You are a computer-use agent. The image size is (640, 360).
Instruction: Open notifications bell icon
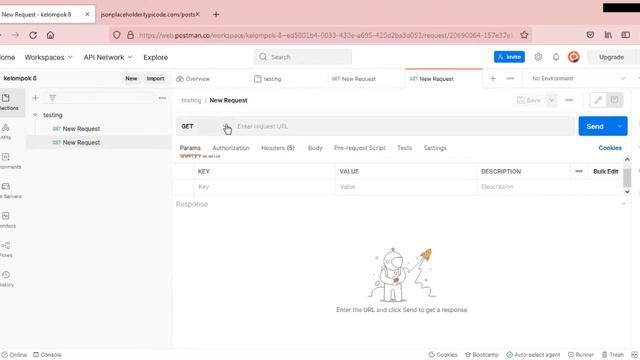point(556,57)
